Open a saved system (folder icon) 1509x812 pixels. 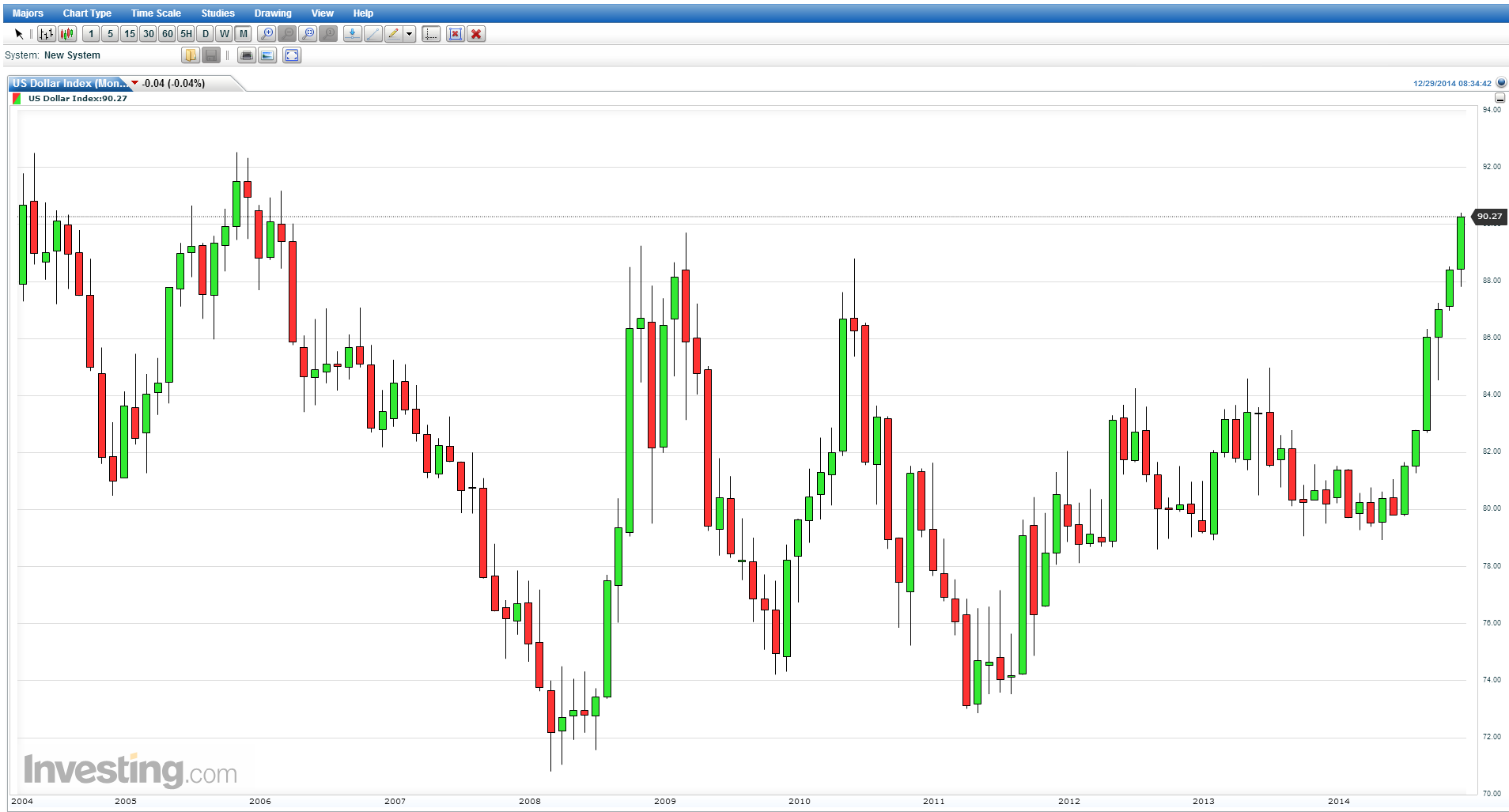point(191,55)
